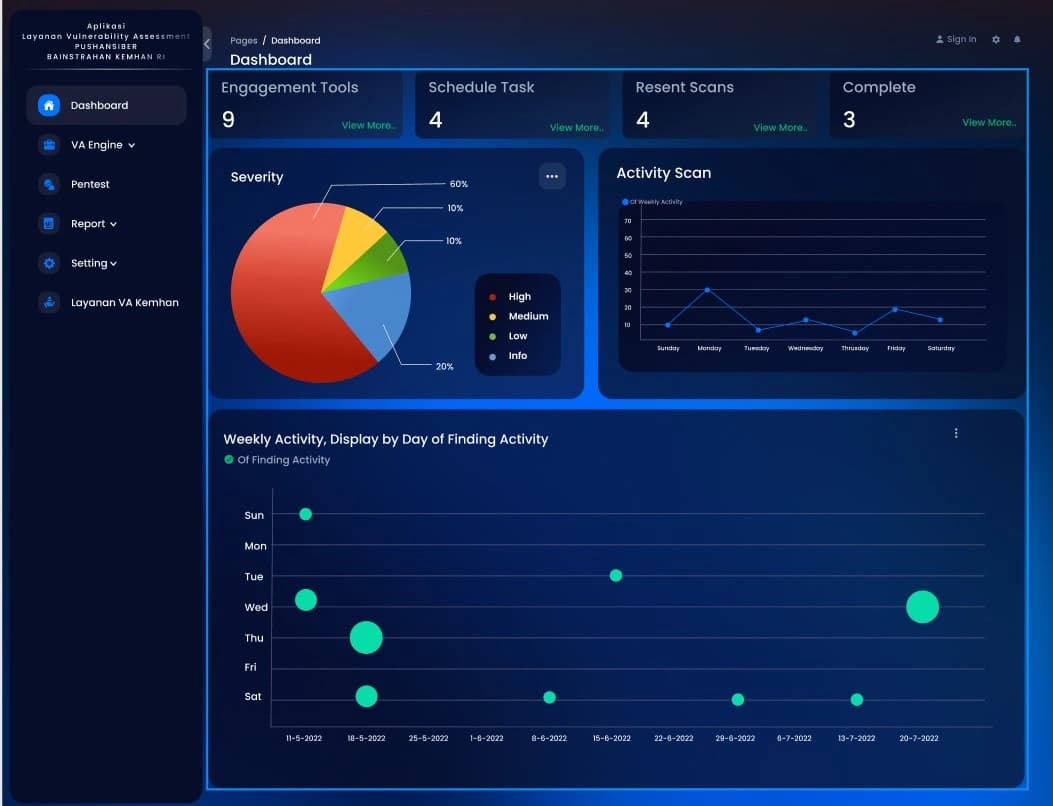The image size is (1053, 806).
Task: Click the Pentest sidebar icon
Action: 49,185
